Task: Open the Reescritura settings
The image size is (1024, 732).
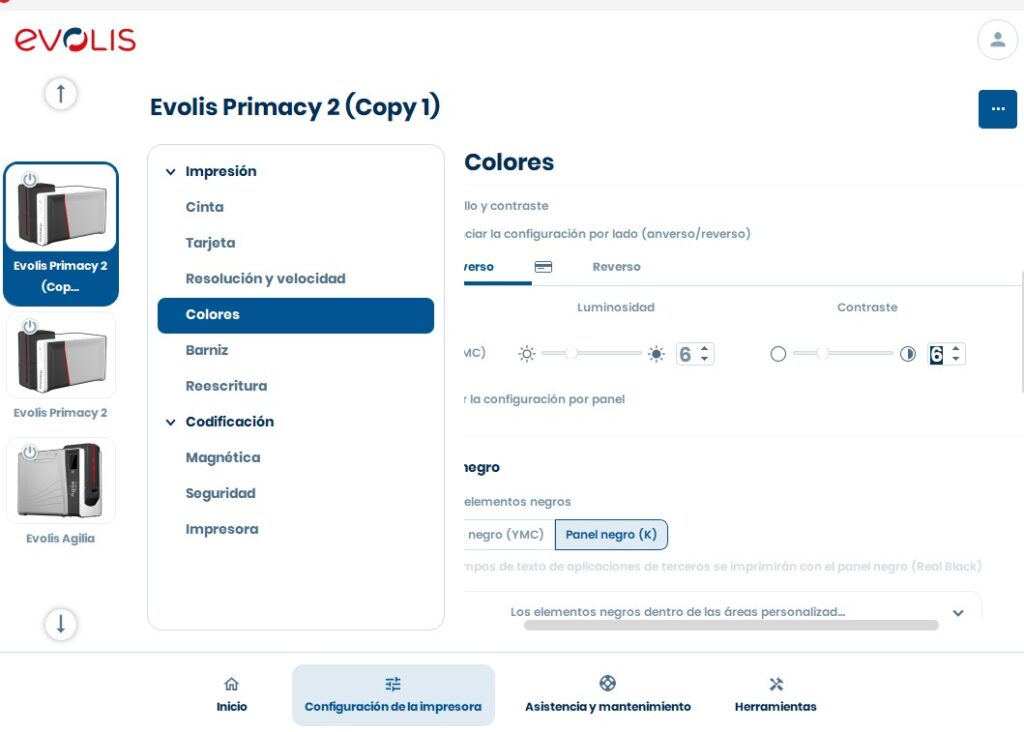Action: point(226,386)
